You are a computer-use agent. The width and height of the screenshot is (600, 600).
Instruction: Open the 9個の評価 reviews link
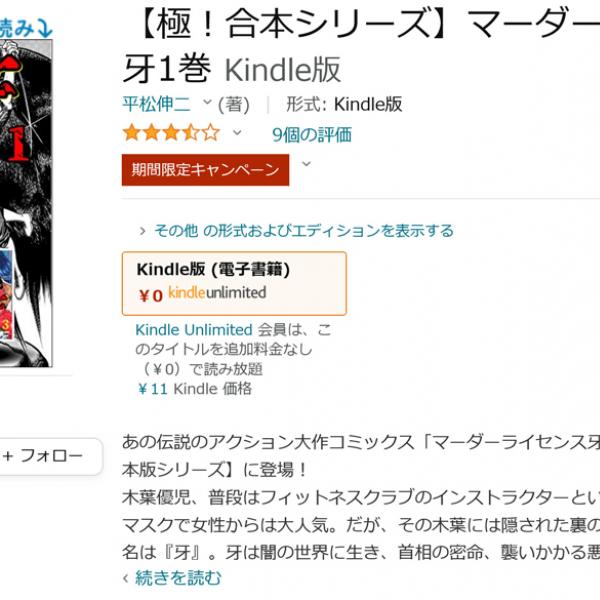[311, 135]
